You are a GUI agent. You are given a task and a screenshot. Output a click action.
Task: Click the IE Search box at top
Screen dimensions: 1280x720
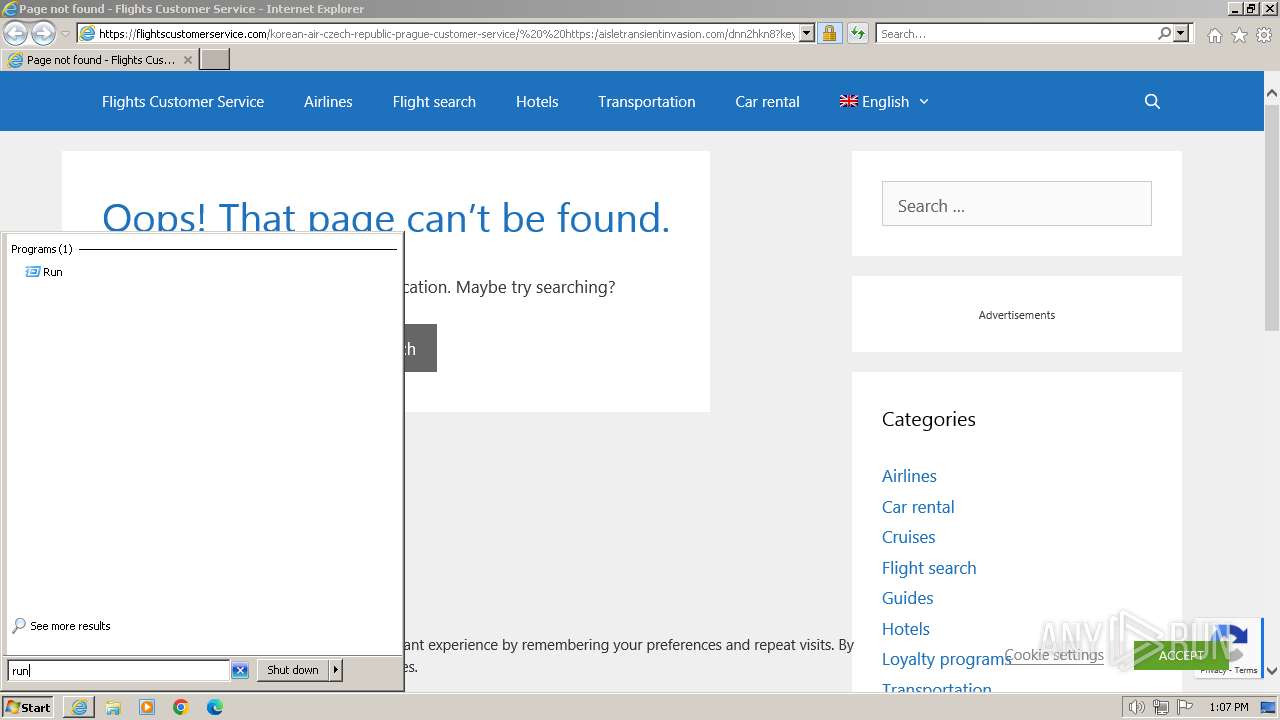click(x=1015, y=33)
